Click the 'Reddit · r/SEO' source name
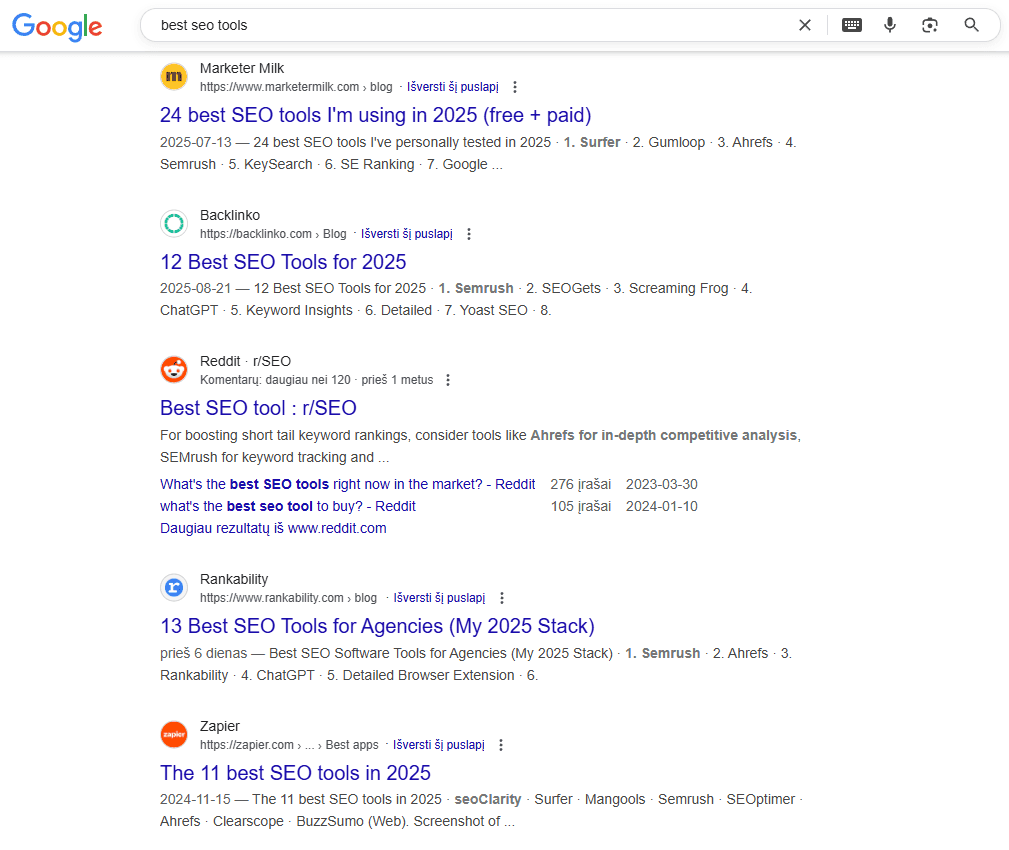The image size is (1009, 850). click(x=245, y=361)
